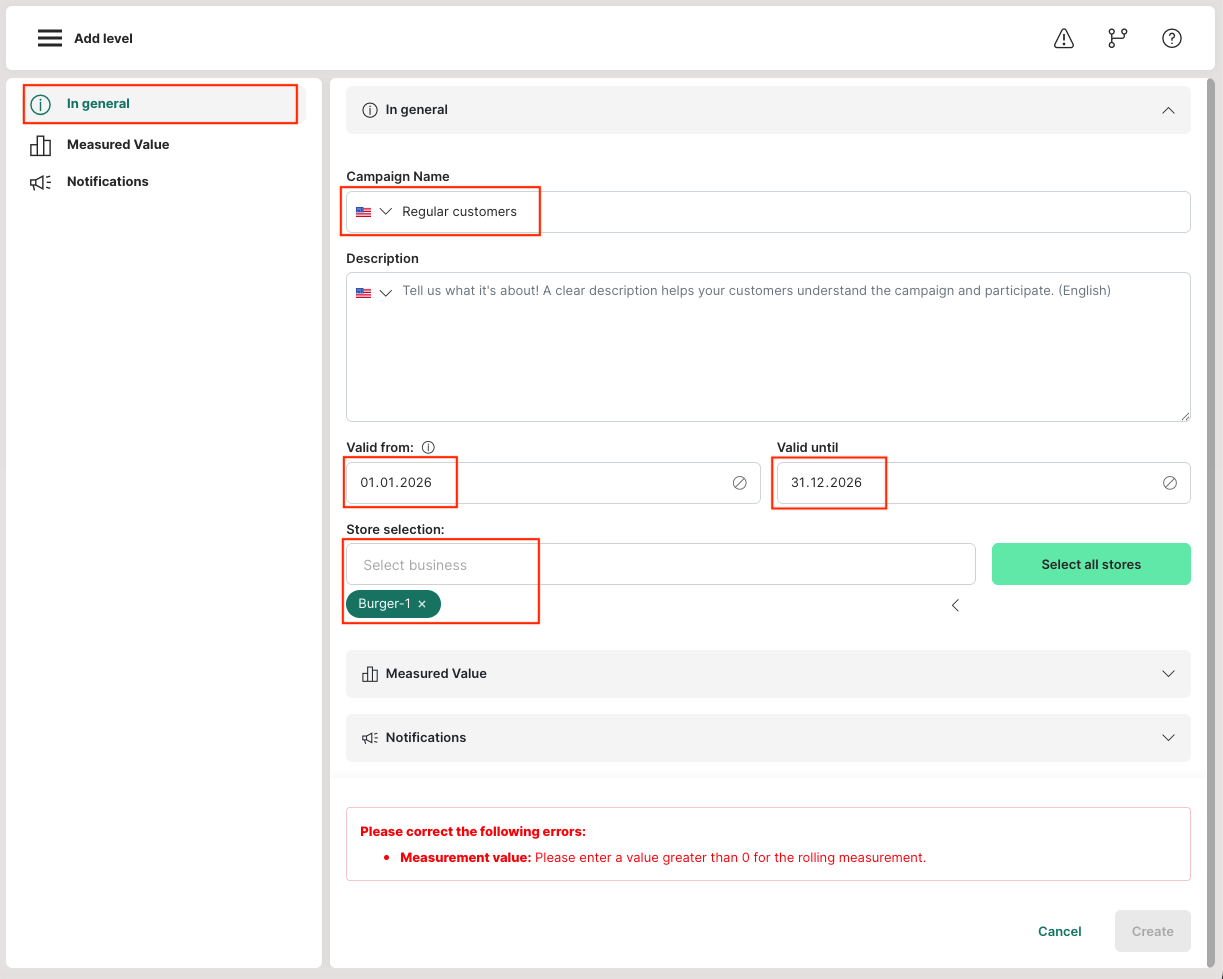The height and width of the screenshot is (979, 1223).
Task: Select In general in sidebar
Action: tap(98, 104)
